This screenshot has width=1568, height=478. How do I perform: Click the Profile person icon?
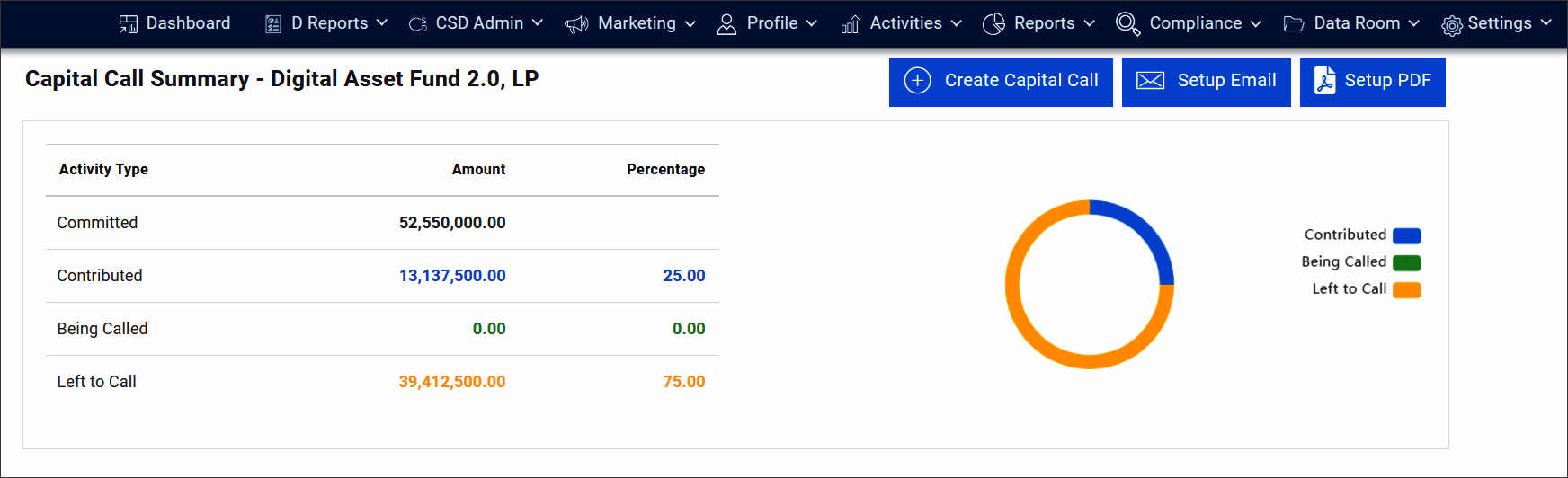pyautogui.click(x=726, y=24)
